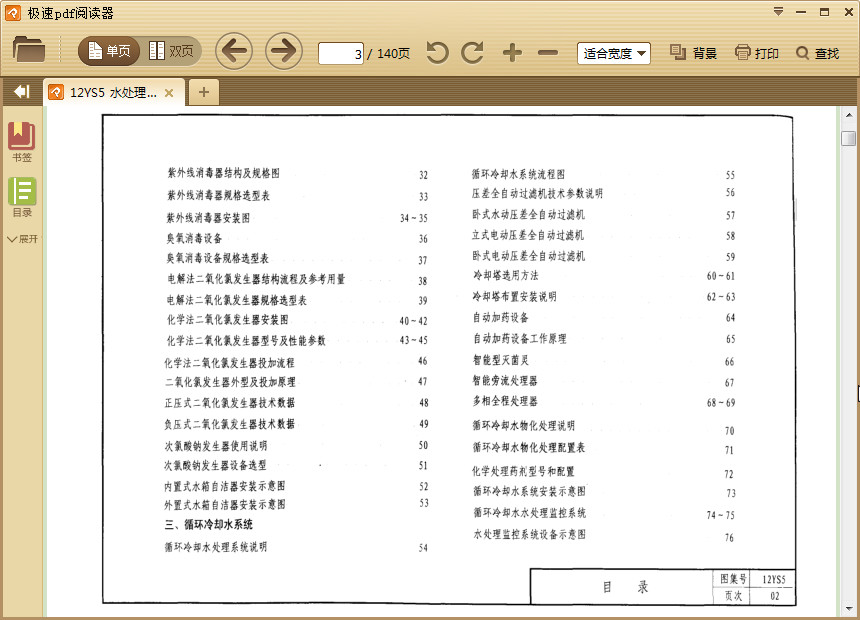860x620 pixels.
Task: Click the text 外置式水箱自洁器安装示意图
Action: (224, 505)
